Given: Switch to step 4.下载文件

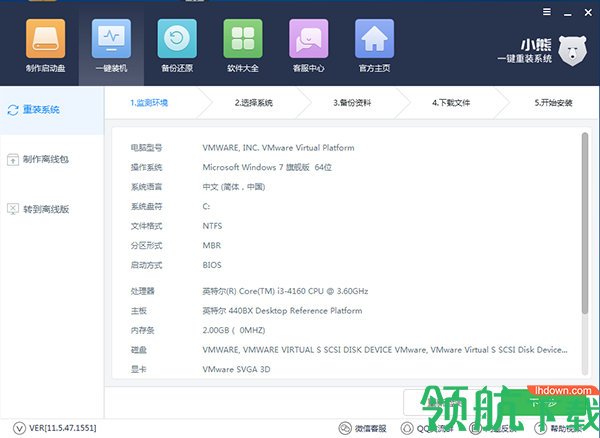Looking at the screenshot, I should 451,103.
